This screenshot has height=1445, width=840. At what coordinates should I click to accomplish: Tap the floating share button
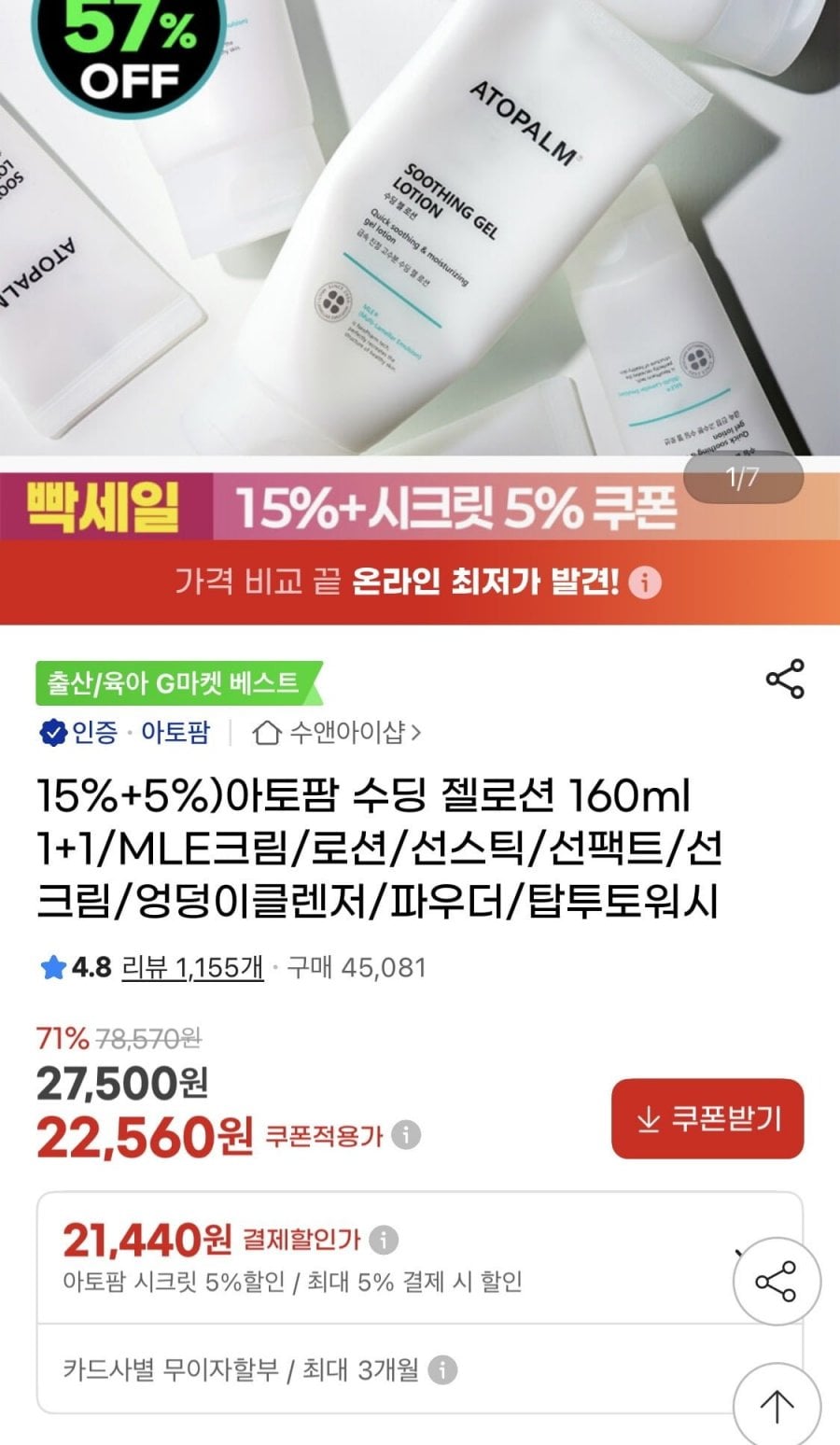(777, 1282)
